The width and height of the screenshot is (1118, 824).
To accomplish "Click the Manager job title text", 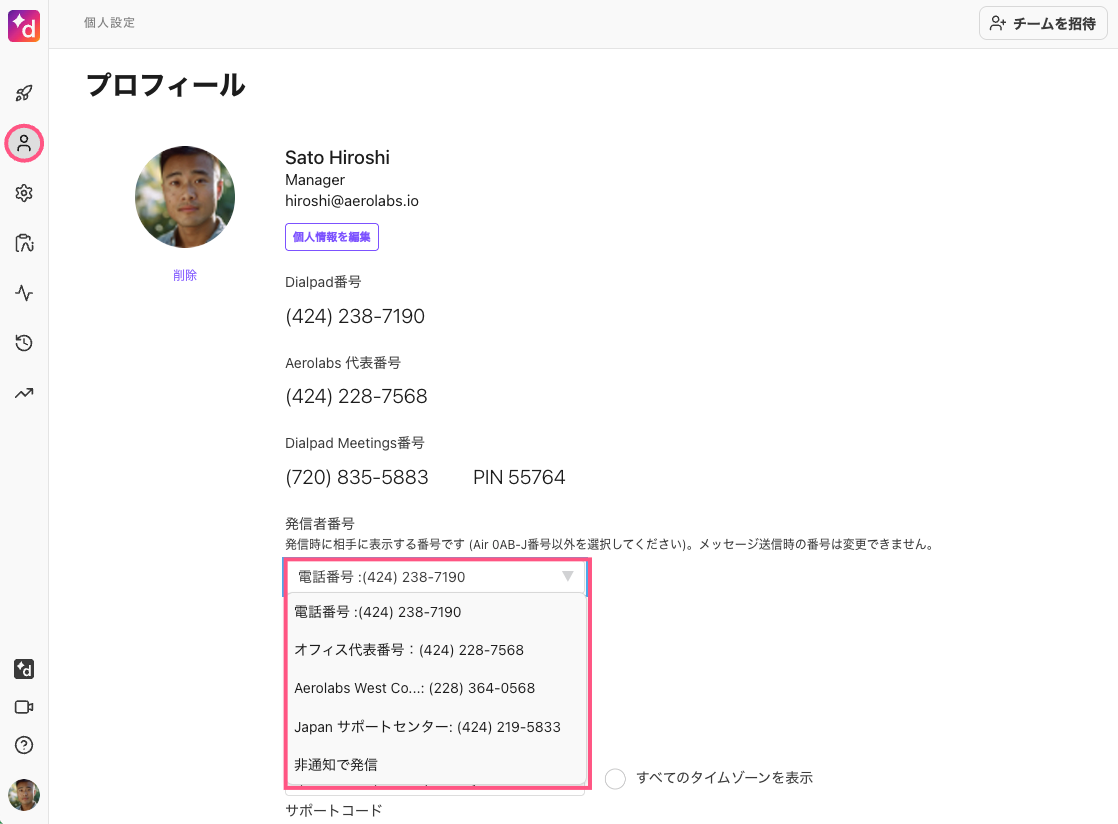I will [x=314, y=180].
